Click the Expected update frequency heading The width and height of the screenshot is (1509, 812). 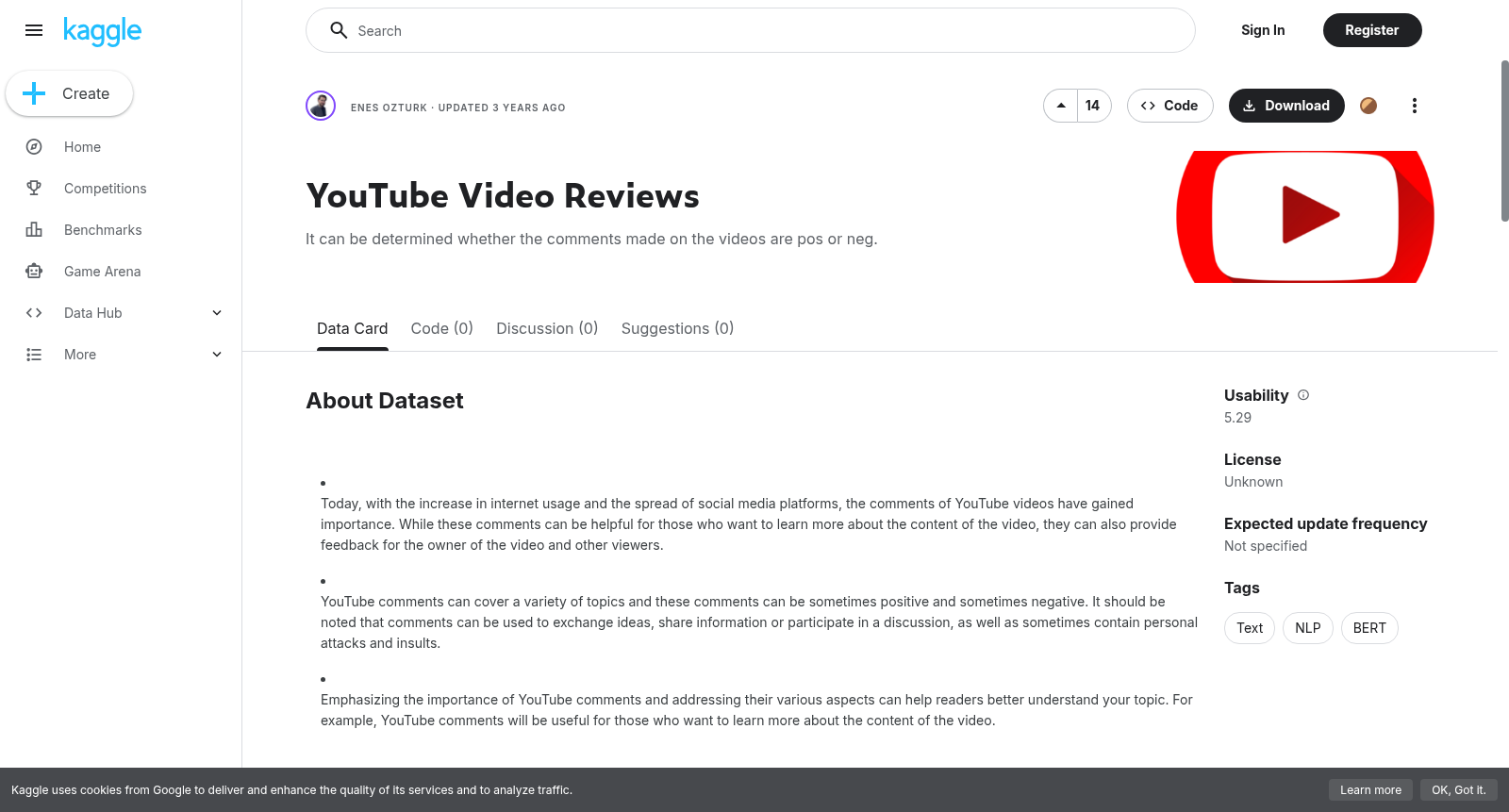click(x=1325, y=523)
